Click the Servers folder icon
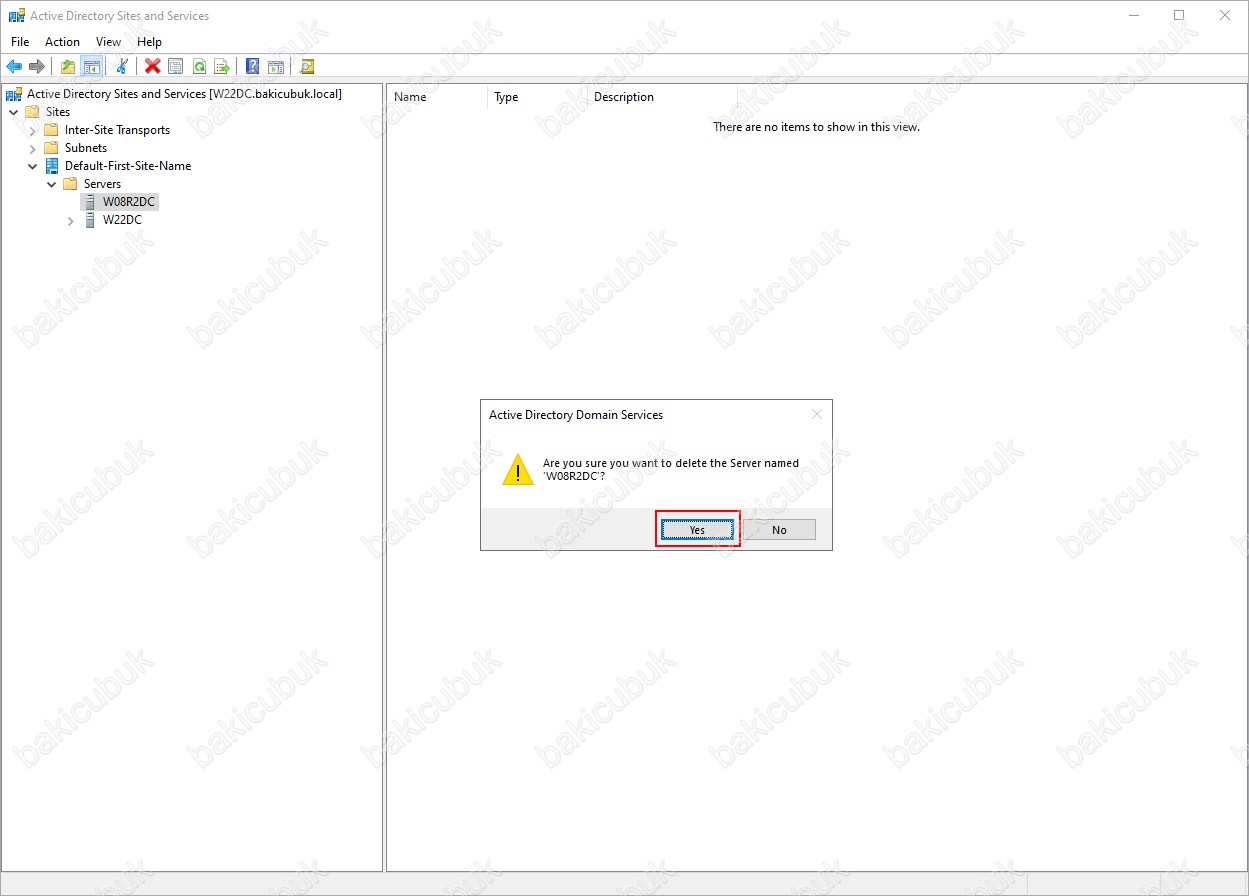The image size is (1249, 896). [70, 184]
